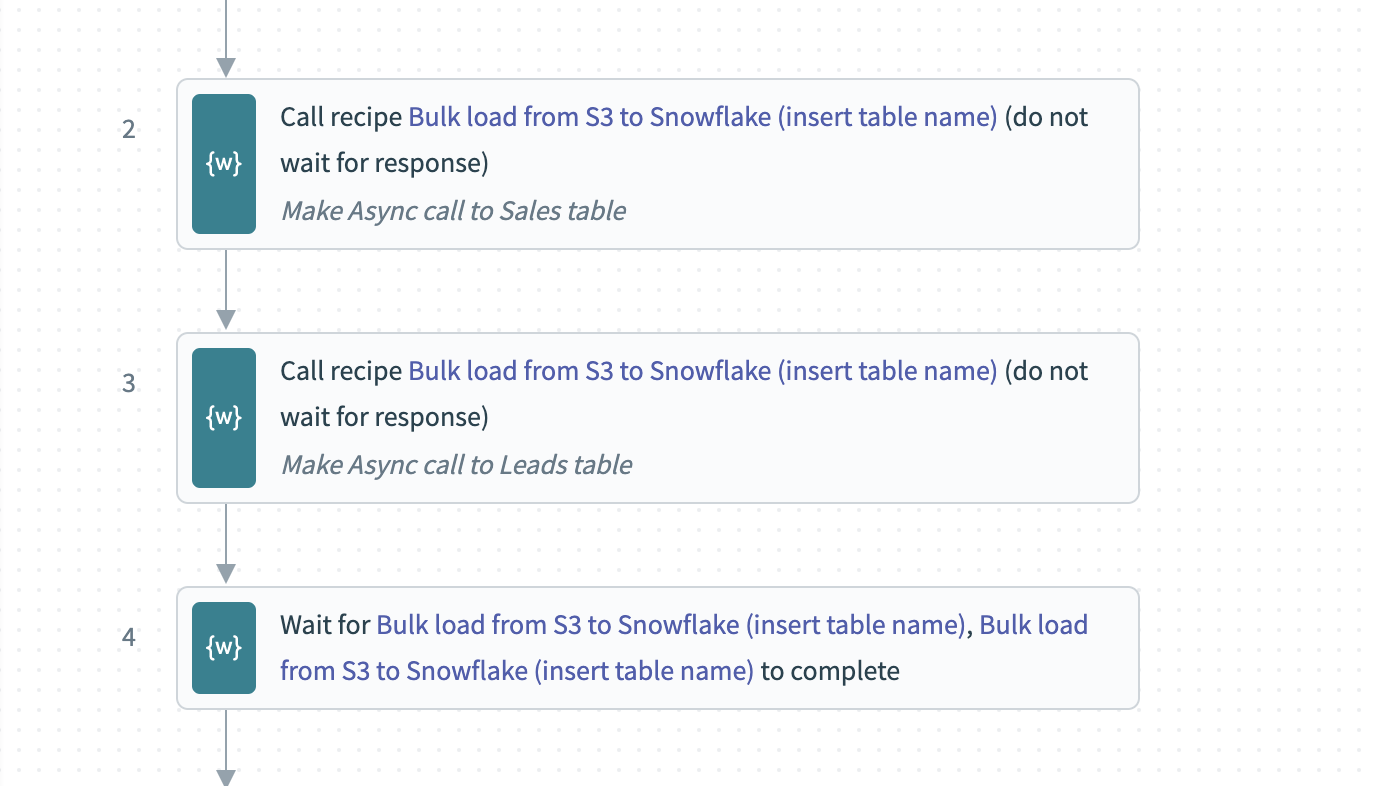
Task: Open the Bulk load recipe link in step 2
Action: tap(702, 117)
